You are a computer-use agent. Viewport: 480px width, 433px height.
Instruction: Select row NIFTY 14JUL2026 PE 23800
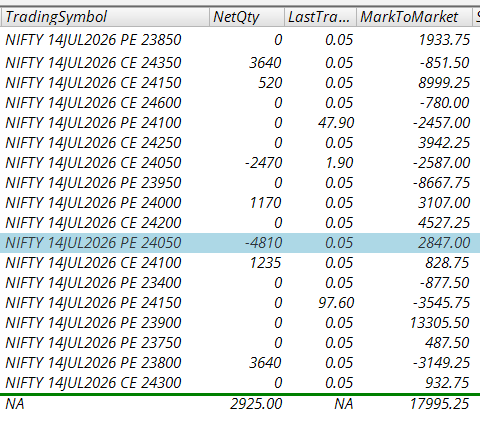240,363
